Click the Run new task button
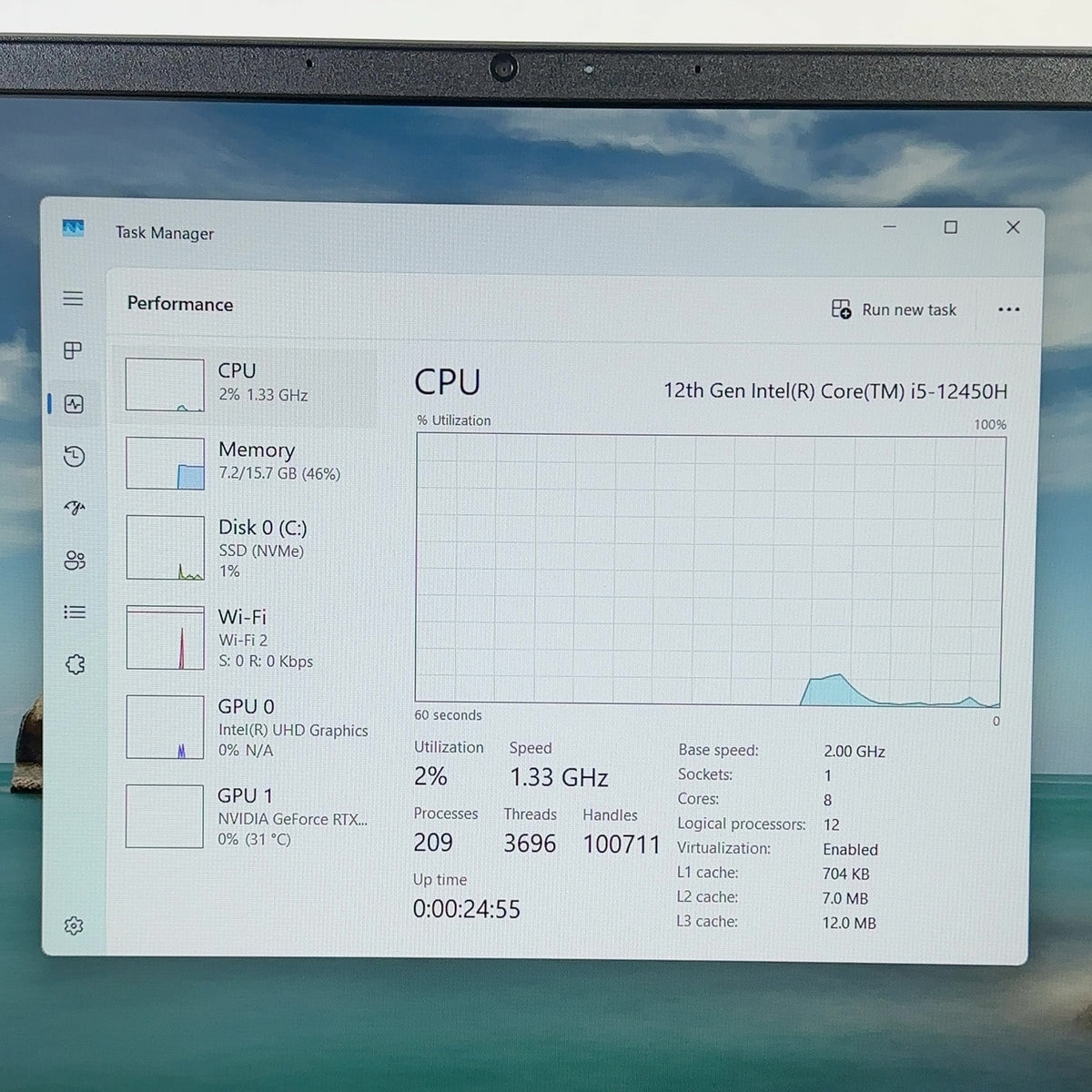1092x1092 pixels. tap(894, 309)
